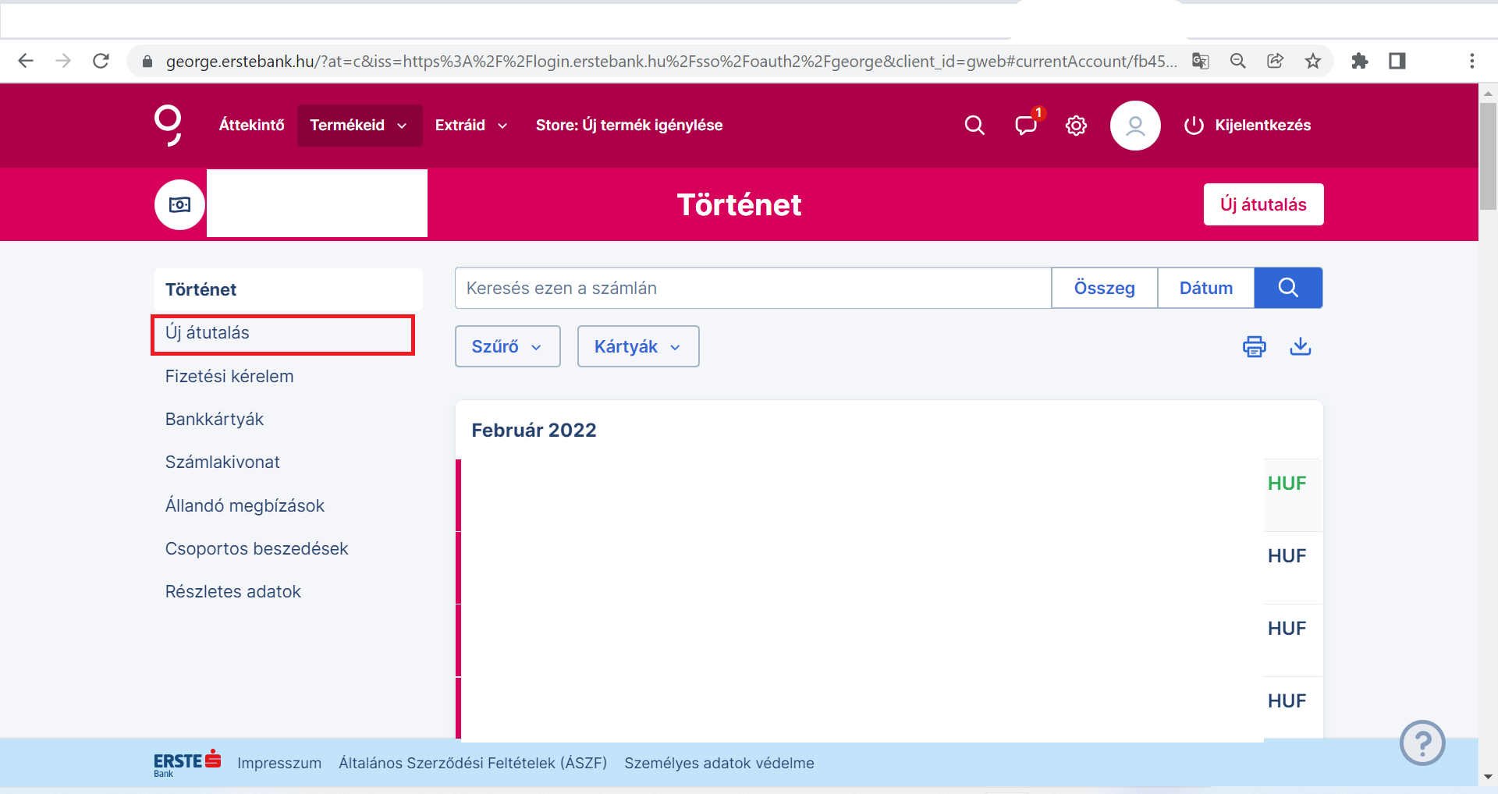The width and height of the screenshot is (1512, 794).
Task: Download transaction history
Action: click(x=1300, y=346)
